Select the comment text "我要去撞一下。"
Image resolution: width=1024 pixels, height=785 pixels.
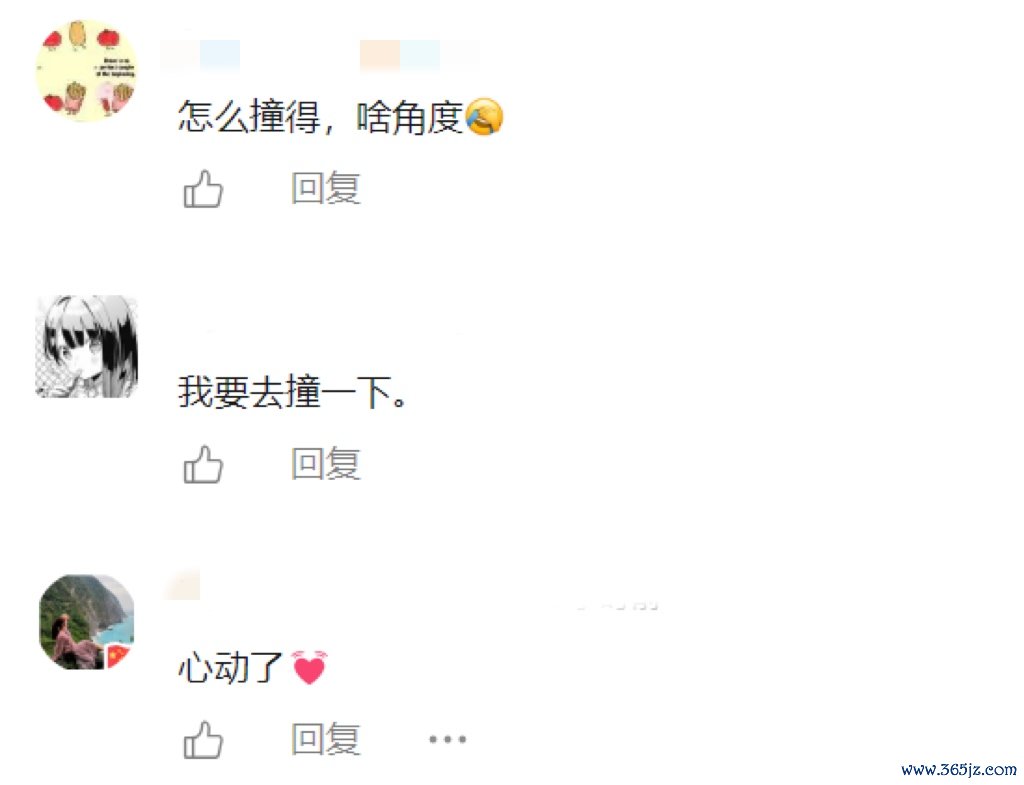coord(292,392)
